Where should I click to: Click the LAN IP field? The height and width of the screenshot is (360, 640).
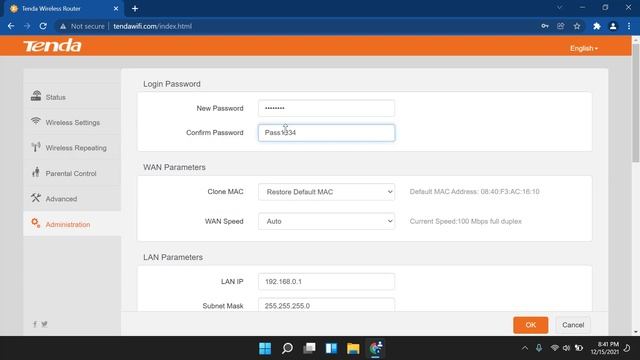click(327, 282)
